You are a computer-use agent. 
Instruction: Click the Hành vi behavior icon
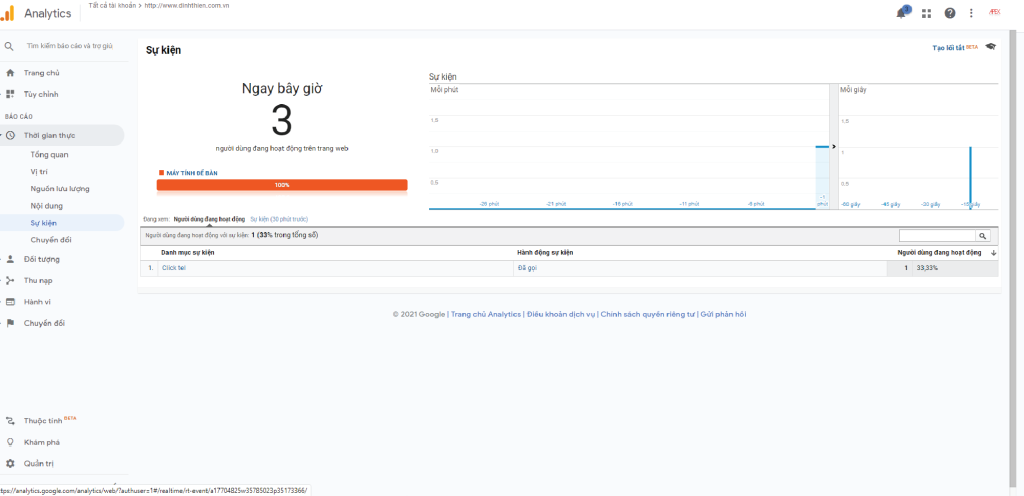pyautogui.click(x=10, y=302)
